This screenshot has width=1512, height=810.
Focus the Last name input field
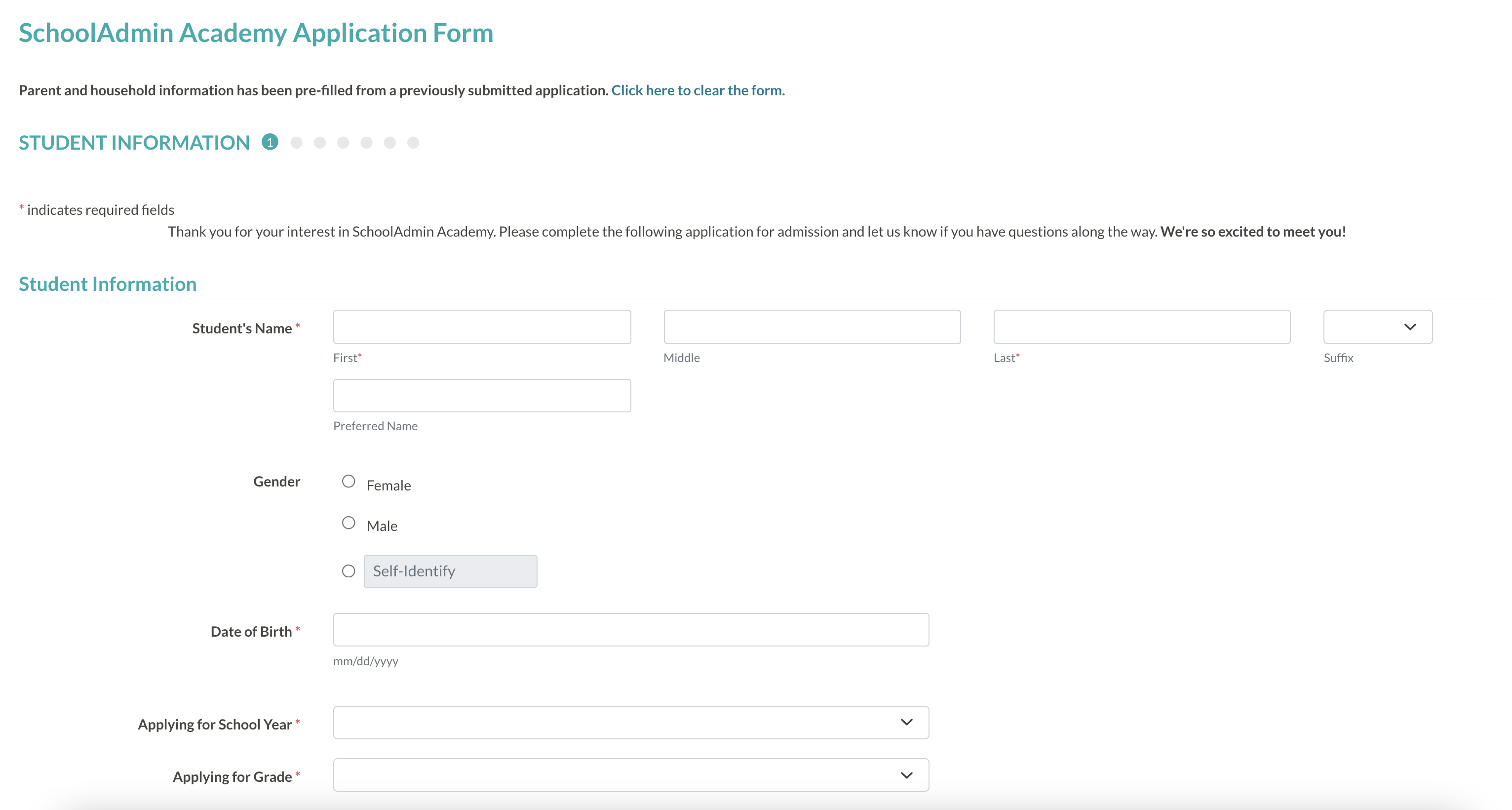click(x=1142, y=326)
